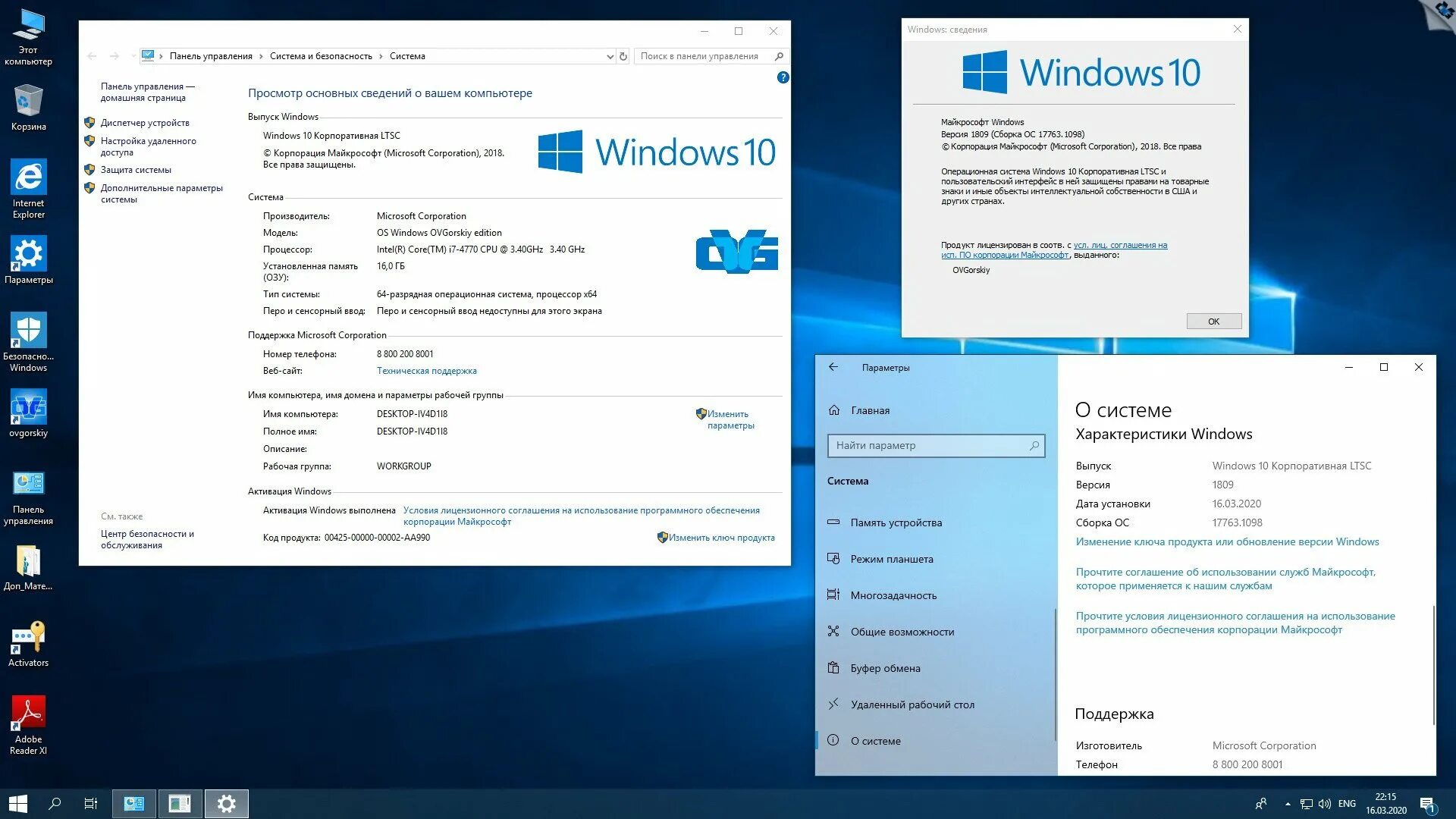1456x819 pixels.
Task: Open the Technical support website link
Action: pyautogui.click(x=426, y=371)
